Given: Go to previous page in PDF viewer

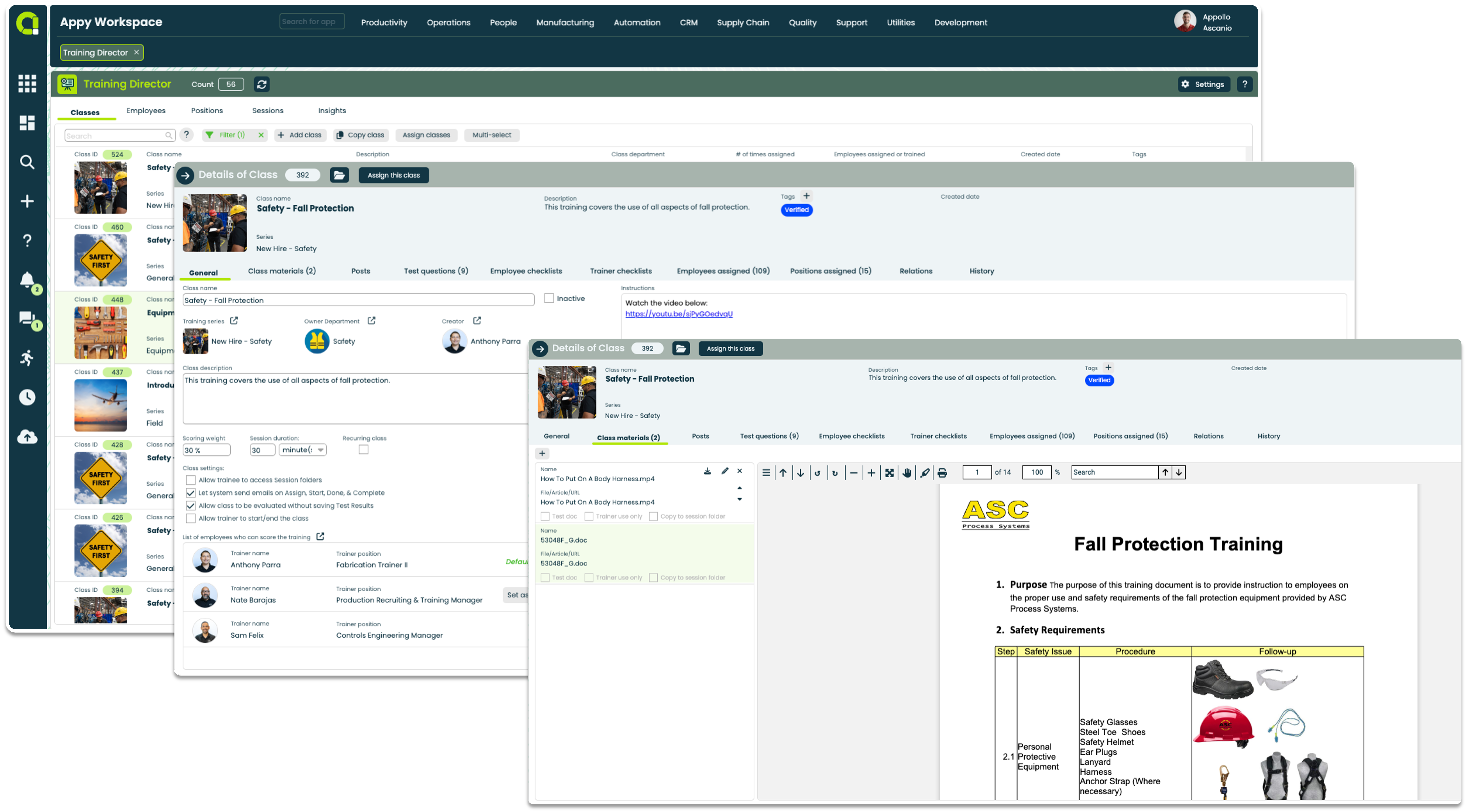Looking at the screenshot, I should pyautogui.click(x=783, y=473).
